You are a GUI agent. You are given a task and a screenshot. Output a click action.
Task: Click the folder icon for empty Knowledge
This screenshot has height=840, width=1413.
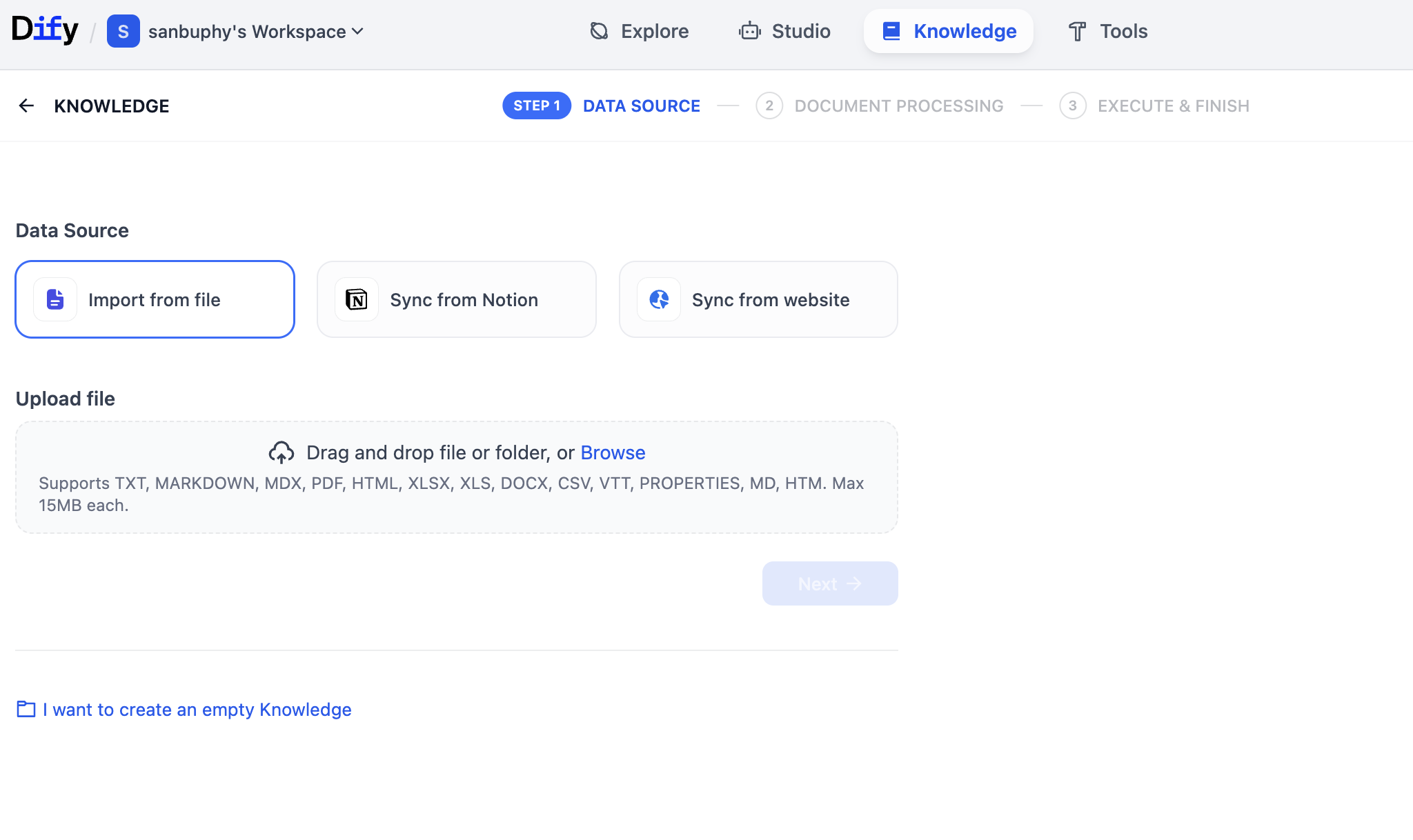point(26,709)
